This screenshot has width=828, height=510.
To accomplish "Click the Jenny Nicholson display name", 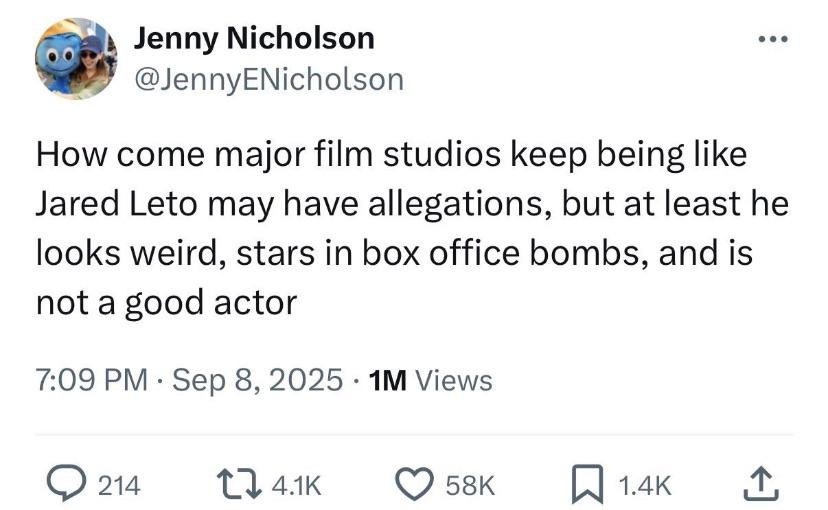I will pyautogui.click(x=254, y=39).
